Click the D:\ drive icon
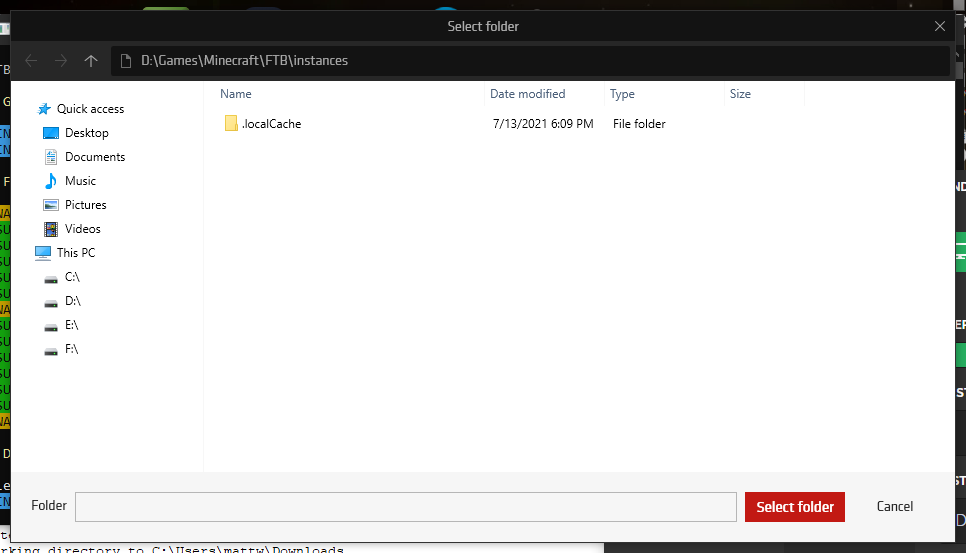 tap(51, 303)
